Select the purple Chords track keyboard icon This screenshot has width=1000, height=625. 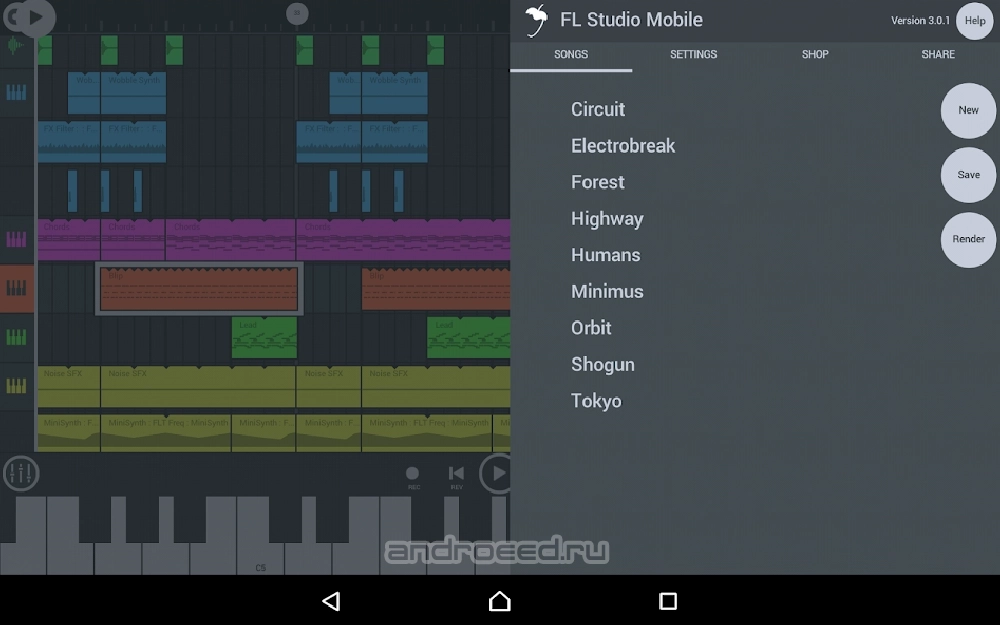pyautogui.click(x=17, y=240)
